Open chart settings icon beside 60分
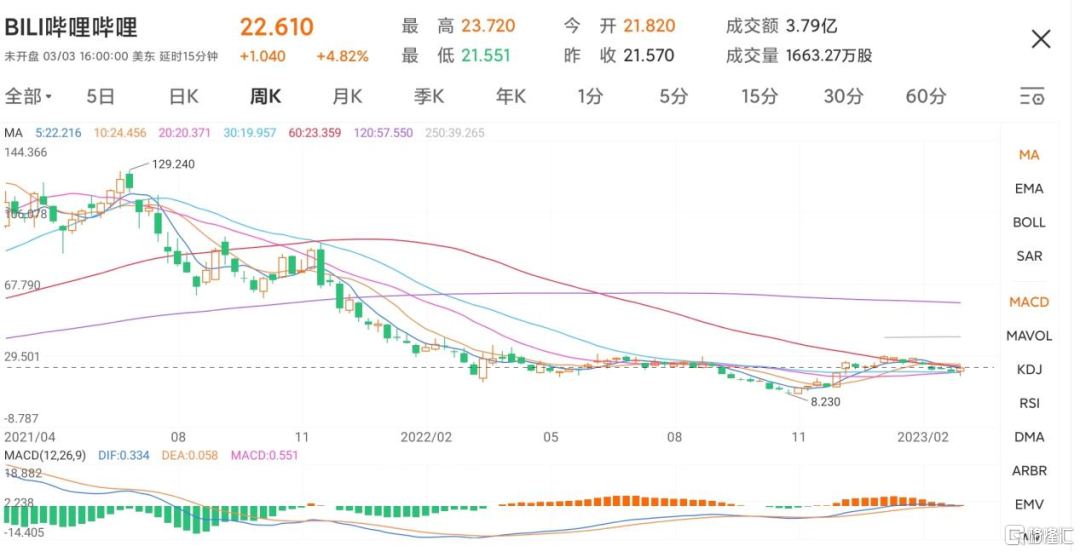Image resolution: width=1080 pixels, height=552 pixels. [x=1032, y=96]
